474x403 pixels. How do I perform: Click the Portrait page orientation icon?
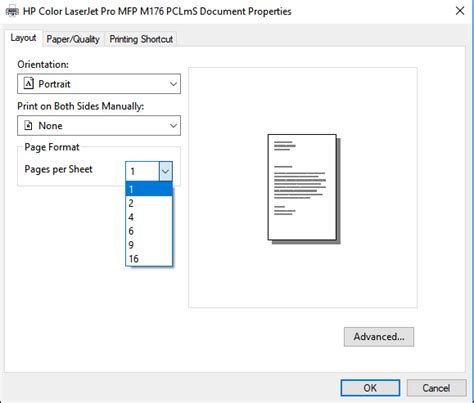pyautogui.click(x=29, y=83)
